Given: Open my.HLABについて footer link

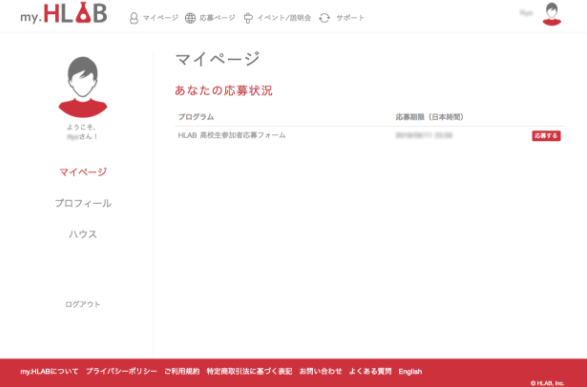Looking at the screenshot, I should tap(49, 371).
